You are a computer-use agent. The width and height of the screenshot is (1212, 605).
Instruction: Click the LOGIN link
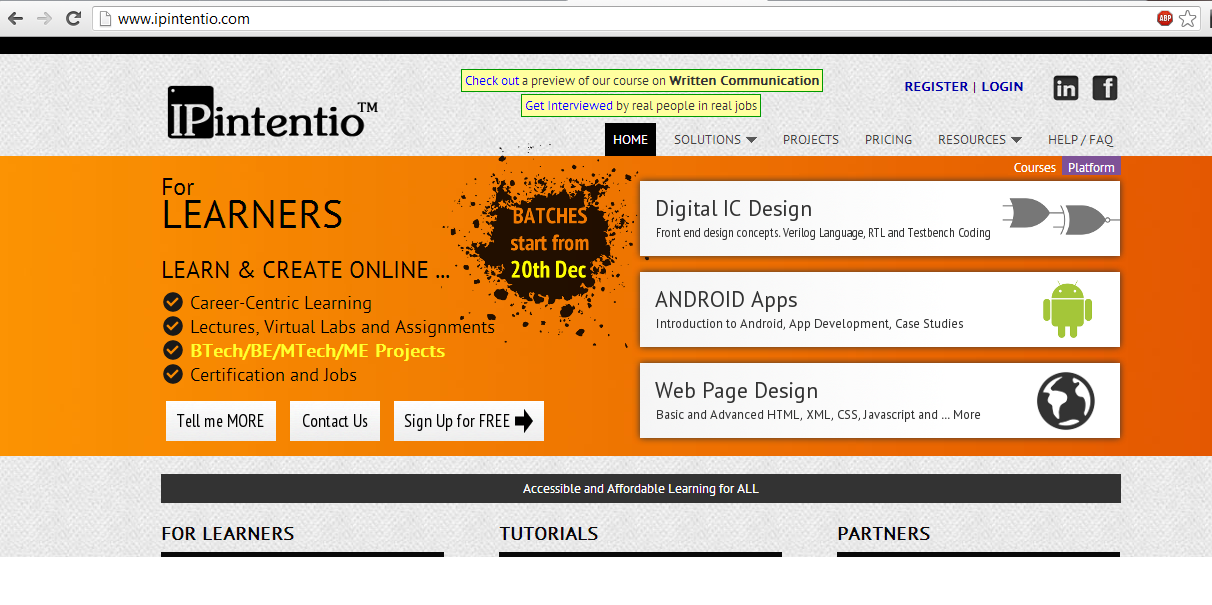click(1002, 87)
